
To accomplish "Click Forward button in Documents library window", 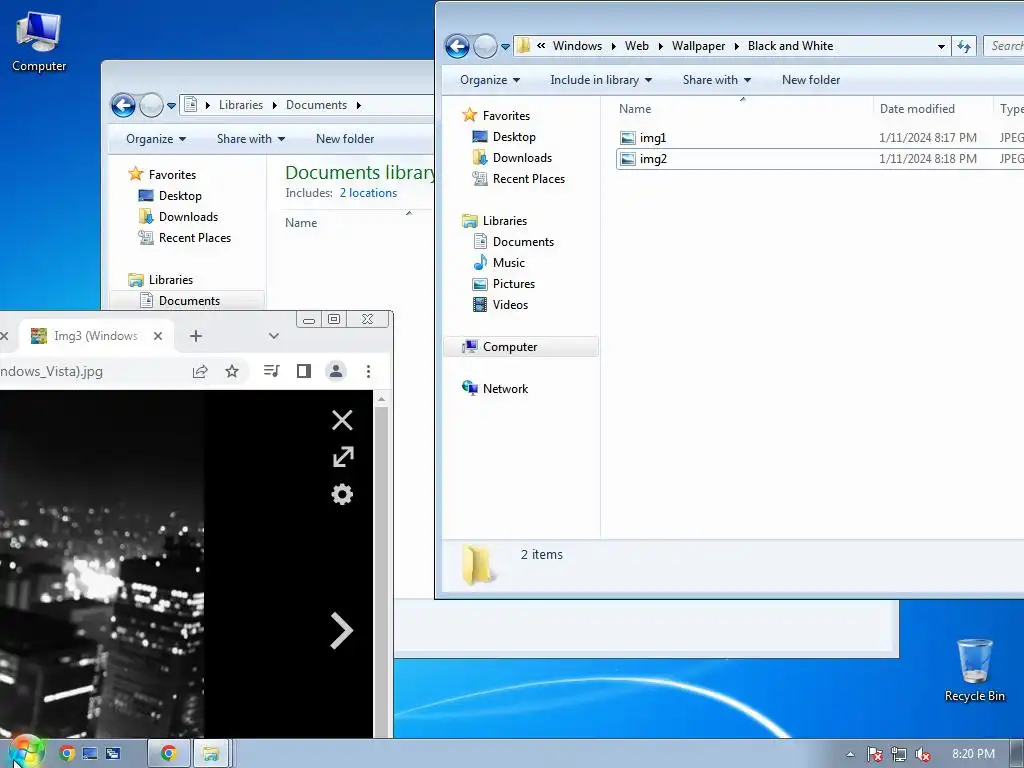I will click(x=151, y=105).
